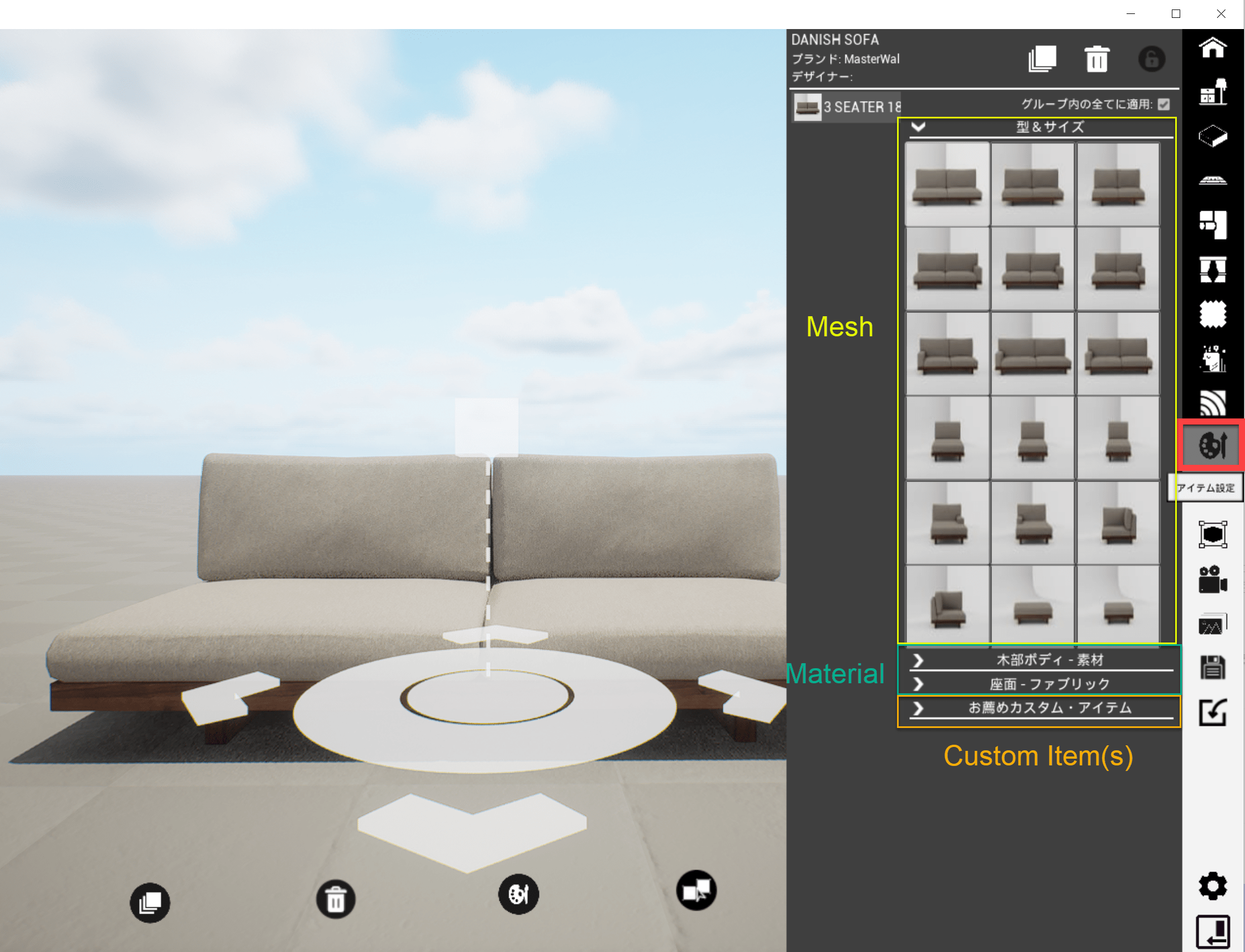Click the right move arrow at the sofa's right leg
The width and height of the screenshot is (1245, 952).
pos(742,696)
